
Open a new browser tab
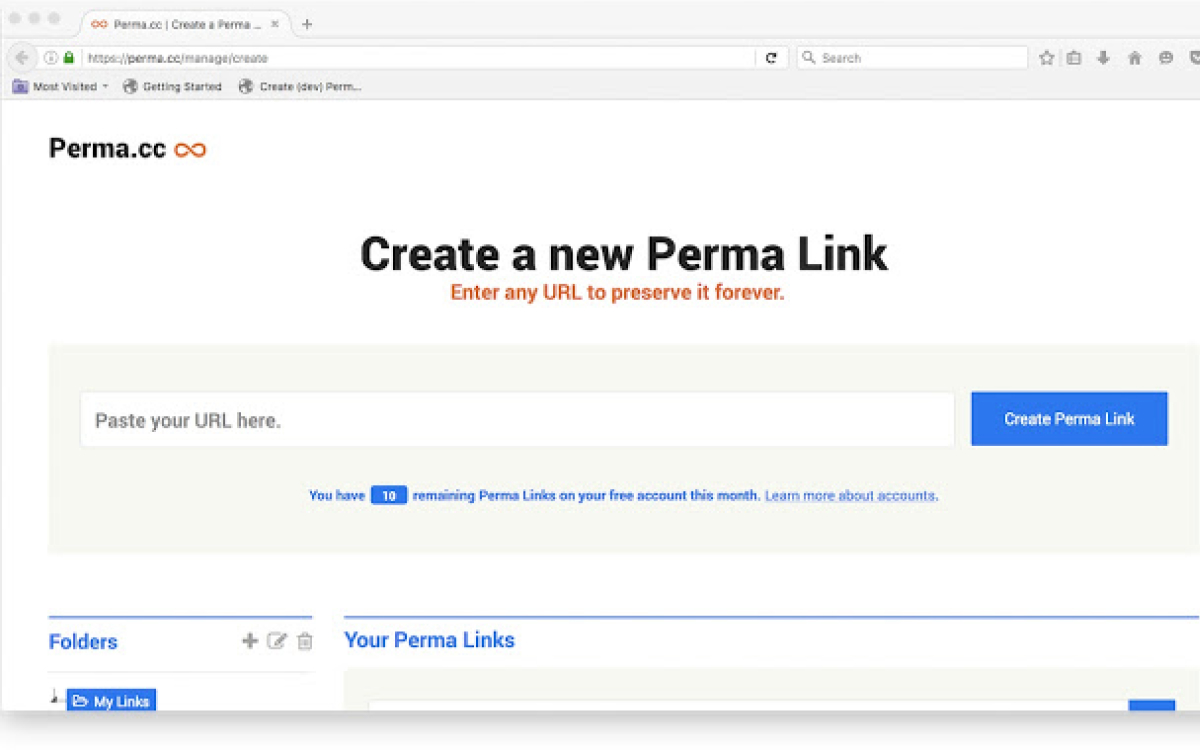click(x=307, y=24)
